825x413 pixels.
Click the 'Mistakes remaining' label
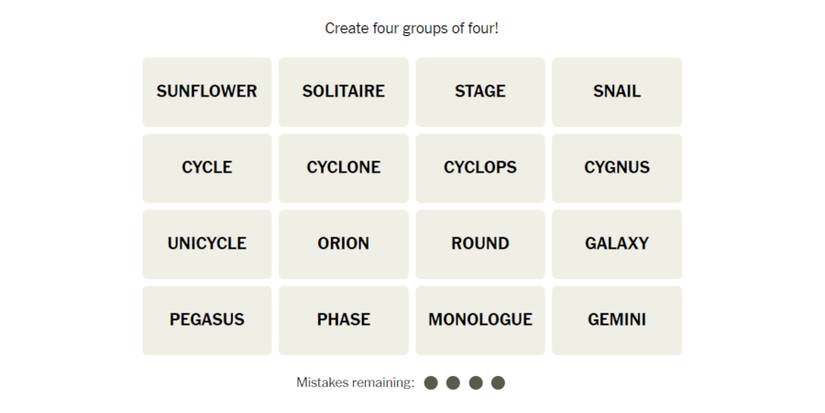(x=355, y=383)
